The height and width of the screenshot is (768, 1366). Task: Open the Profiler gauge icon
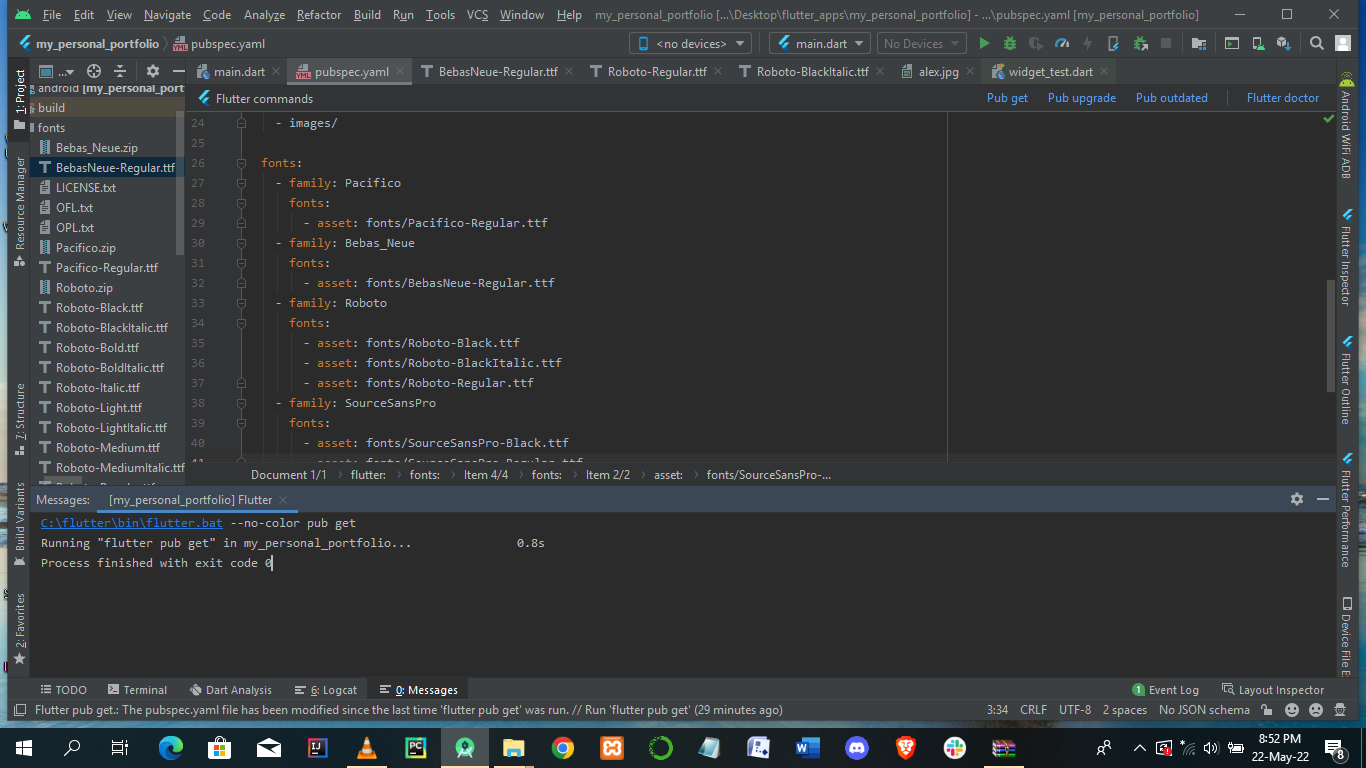[x=1062, y=44]
